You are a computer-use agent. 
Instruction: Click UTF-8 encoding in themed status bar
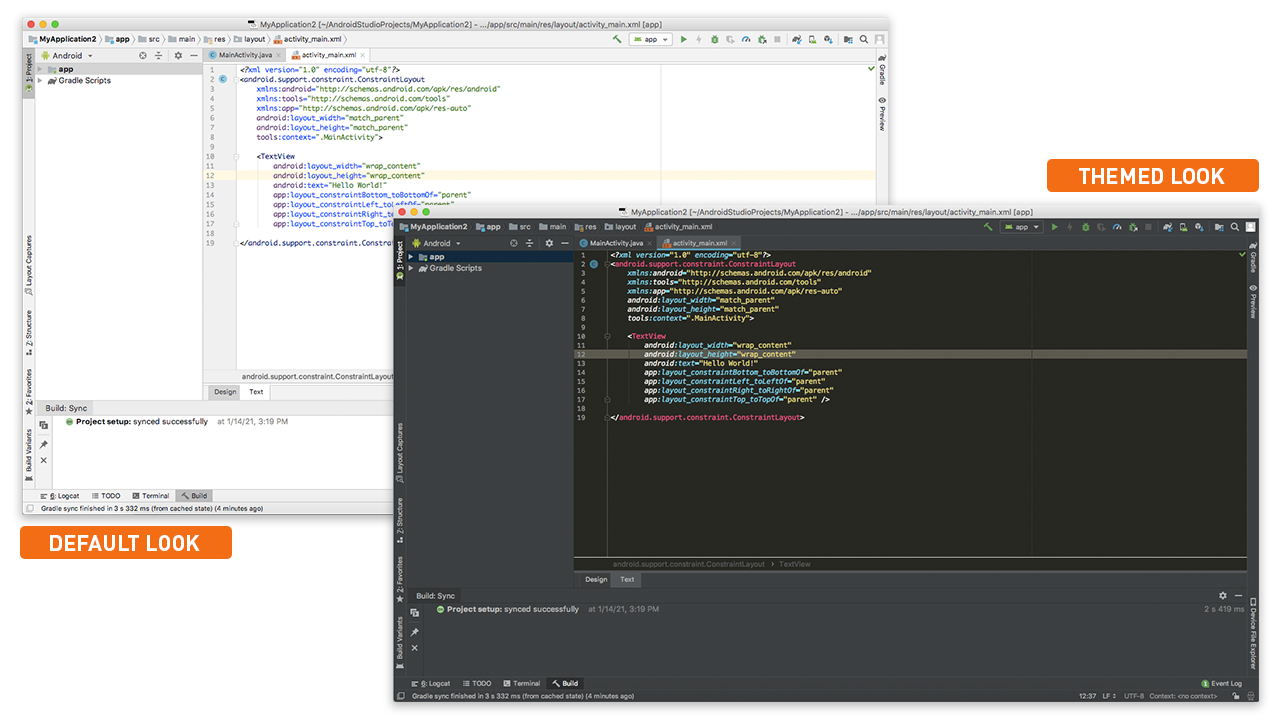(x=1134, y=696)
